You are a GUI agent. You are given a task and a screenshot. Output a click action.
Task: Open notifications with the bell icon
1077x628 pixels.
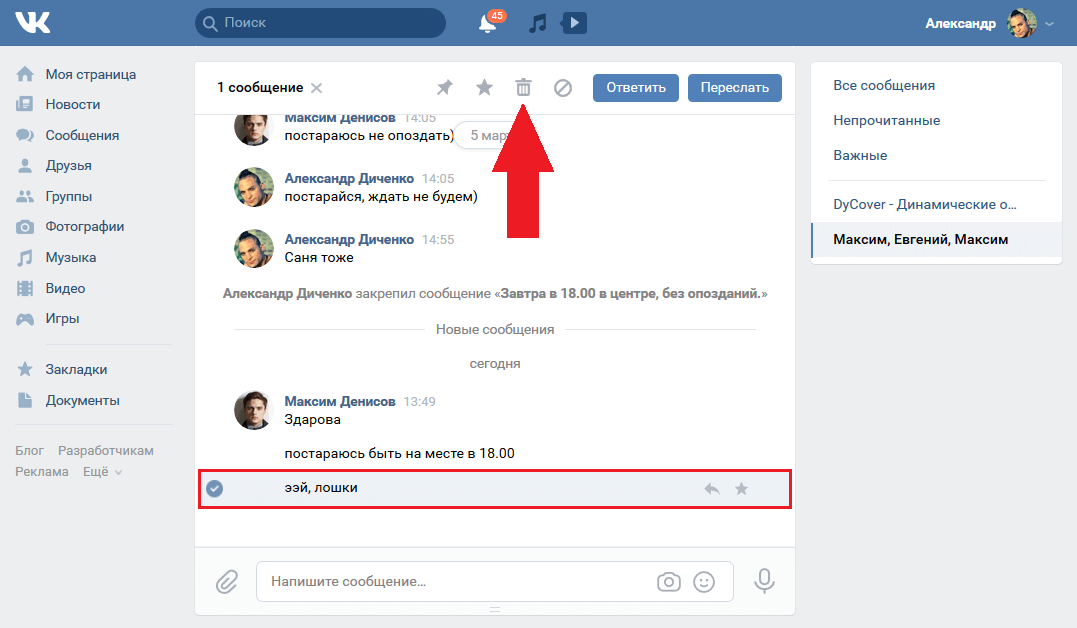click(x=487, y=22)
